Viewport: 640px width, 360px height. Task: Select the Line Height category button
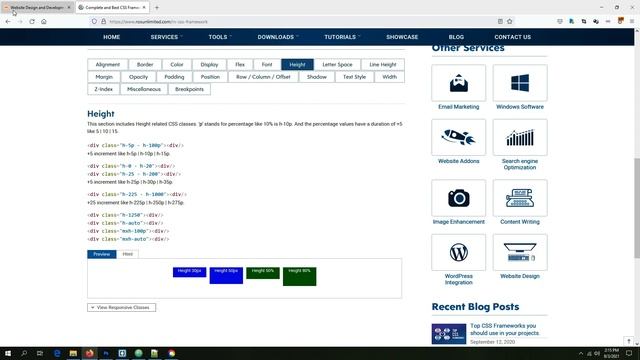pyautogui.click(x=383, y=64)
